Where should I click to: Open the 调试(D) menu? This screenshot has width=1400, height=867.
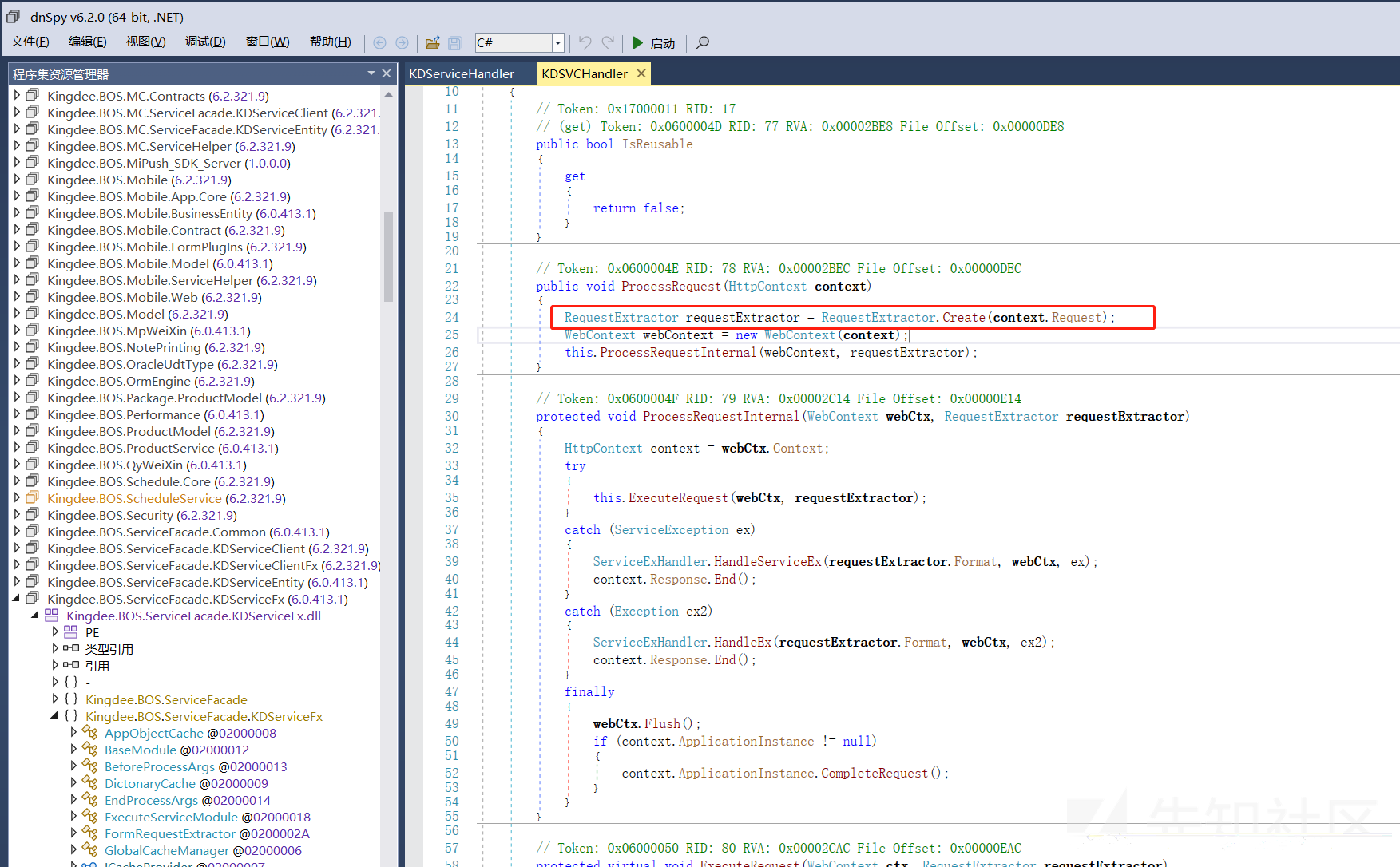point(206,42)
